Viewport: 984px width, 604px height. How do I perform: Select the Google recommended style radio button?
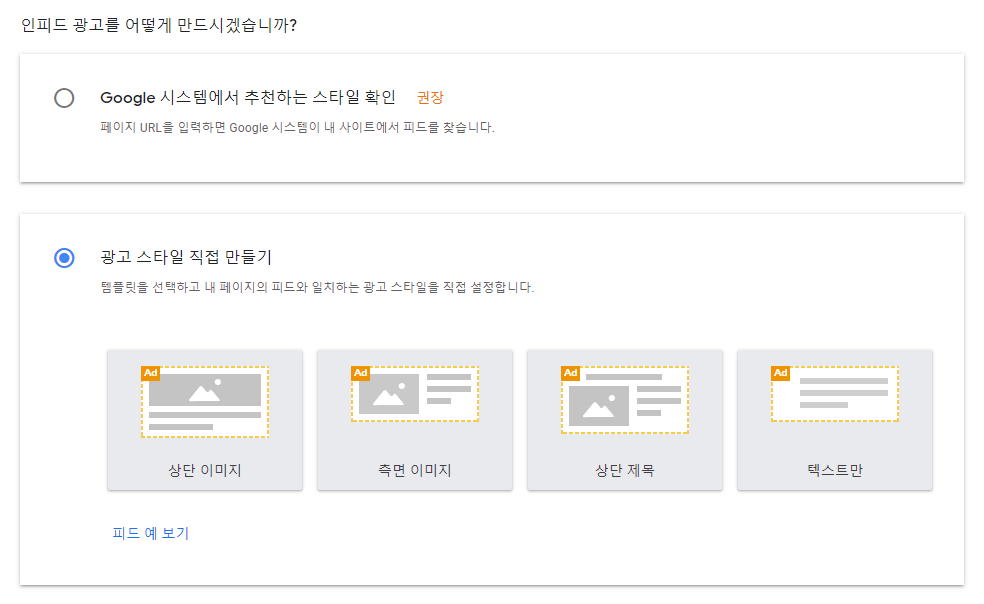click(64, 98)
